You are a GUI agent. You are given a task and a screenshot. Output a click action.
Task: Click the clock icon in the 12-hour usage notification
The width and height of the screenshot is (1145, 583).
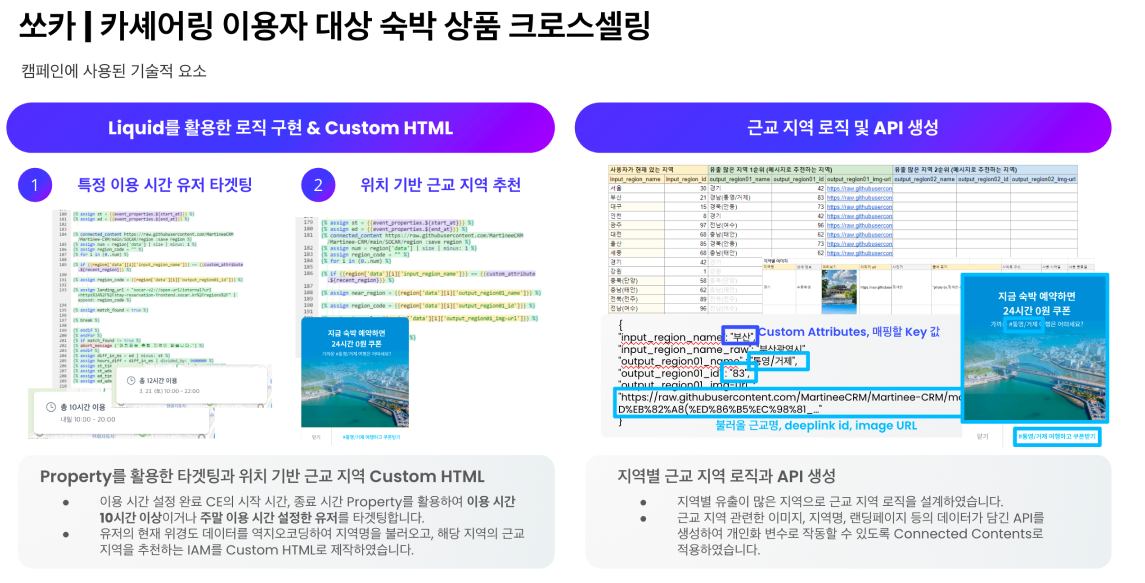[x=132, y=380]
